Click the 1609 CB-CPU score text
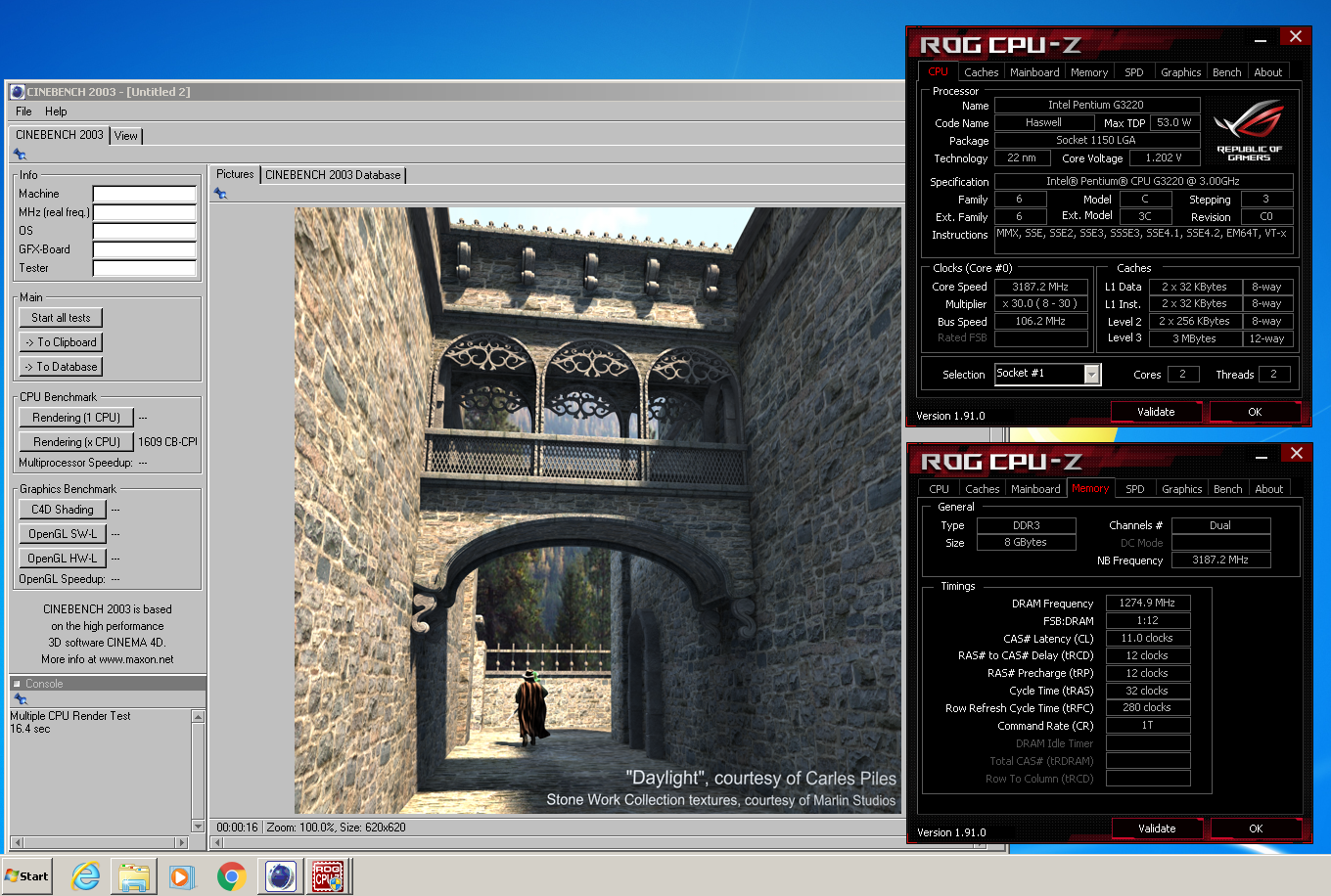Image resolution: width=1331 pixels, height=896 pixels. coord(167,442)
